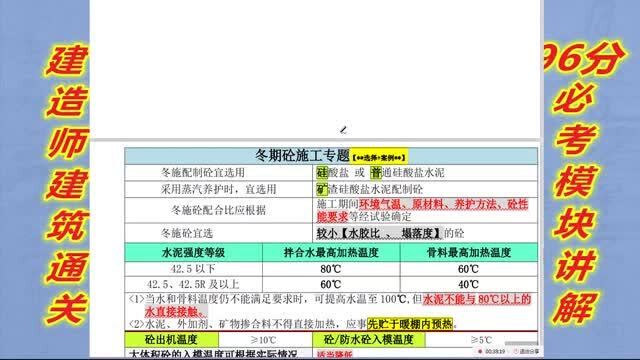Viewport: 640px width, 360px height.
Task: Click the recording timer display
Action: [x=495, y=351]
